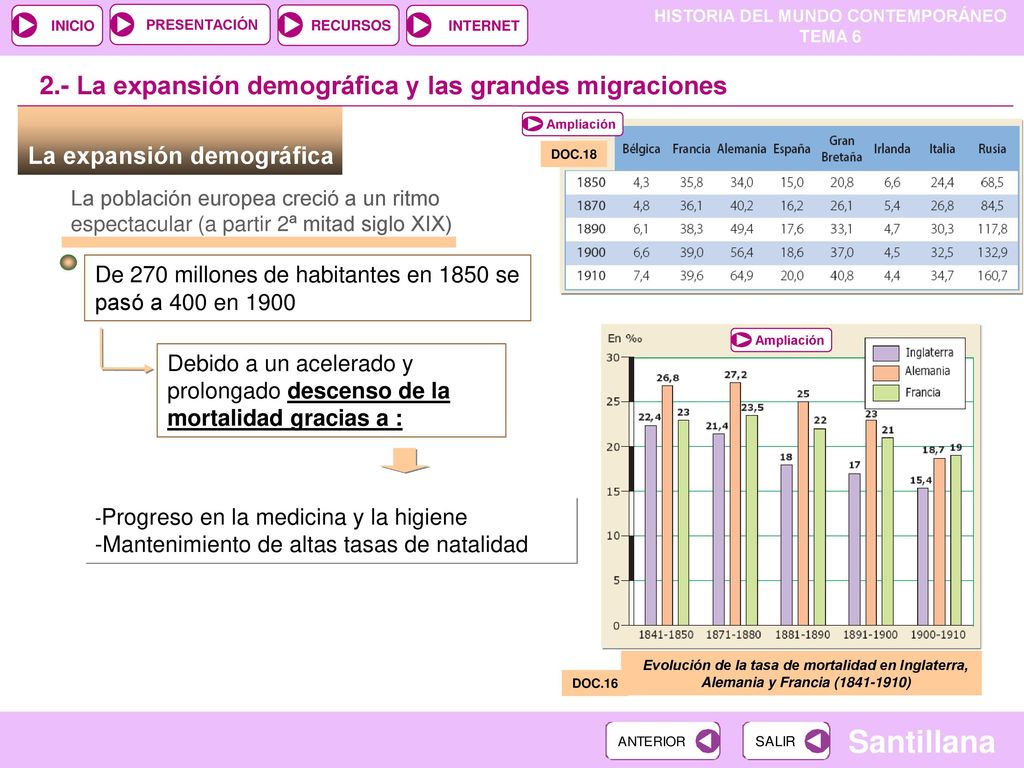The image size is (1024, 768).
Task: Go back with the ANTERIOR label
Action: (x=652, y=741)
